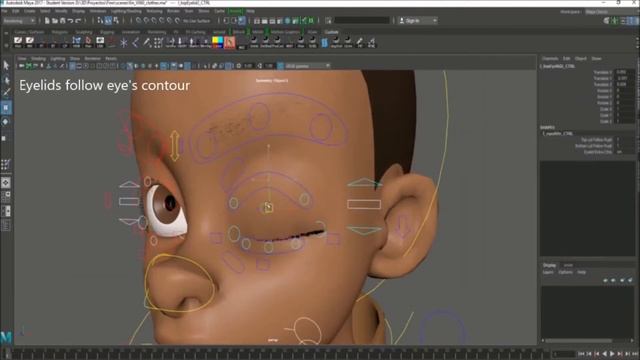Open the Rendering menu set dropdown
Image resolution: width=640 pixels, height=360 pixels.
click(19, 20)
